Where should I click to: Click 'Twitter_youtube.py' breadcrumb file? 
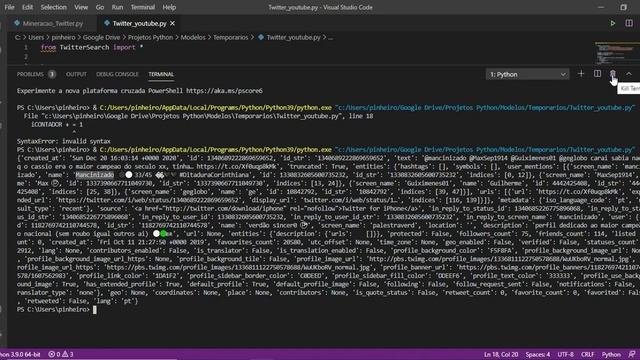[x=293, y=38]
